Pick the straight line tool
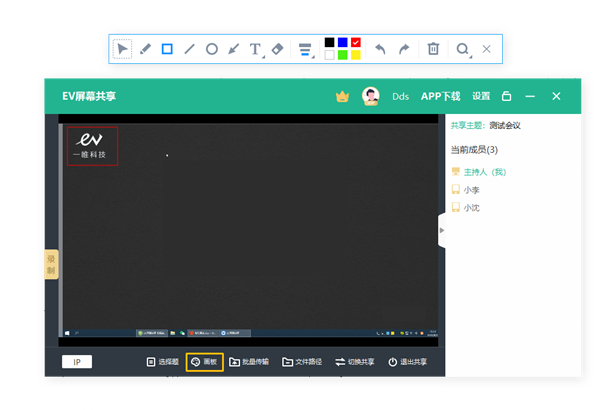 point(189,49)
